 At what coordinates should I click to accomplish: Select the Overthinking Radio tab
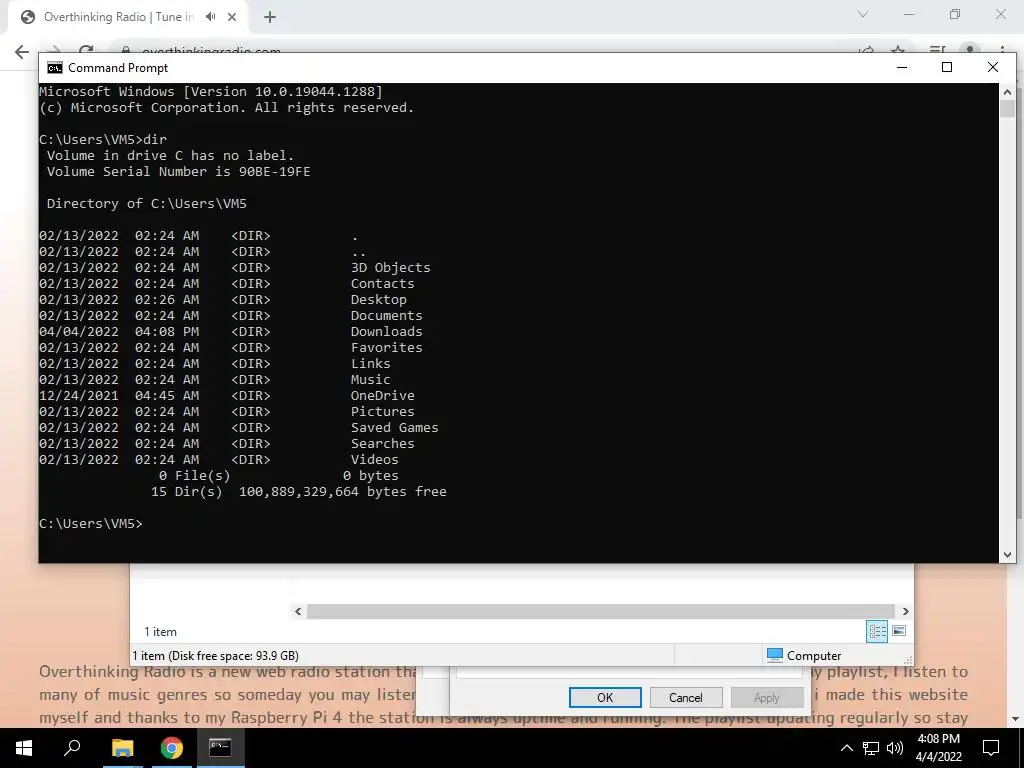(x=118, y=17)
